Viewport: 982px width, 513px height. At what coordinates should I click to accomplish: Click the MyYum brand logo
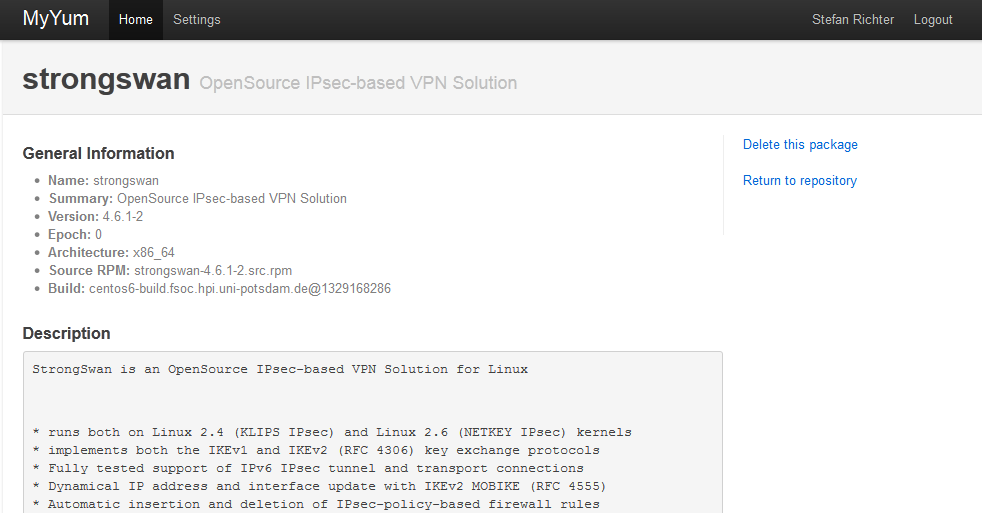tap(56, 19)
